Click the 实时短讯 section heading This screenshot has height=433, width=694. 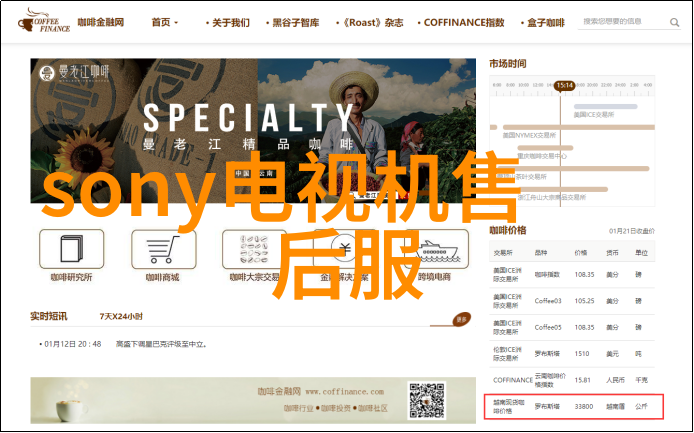(49, 317)
